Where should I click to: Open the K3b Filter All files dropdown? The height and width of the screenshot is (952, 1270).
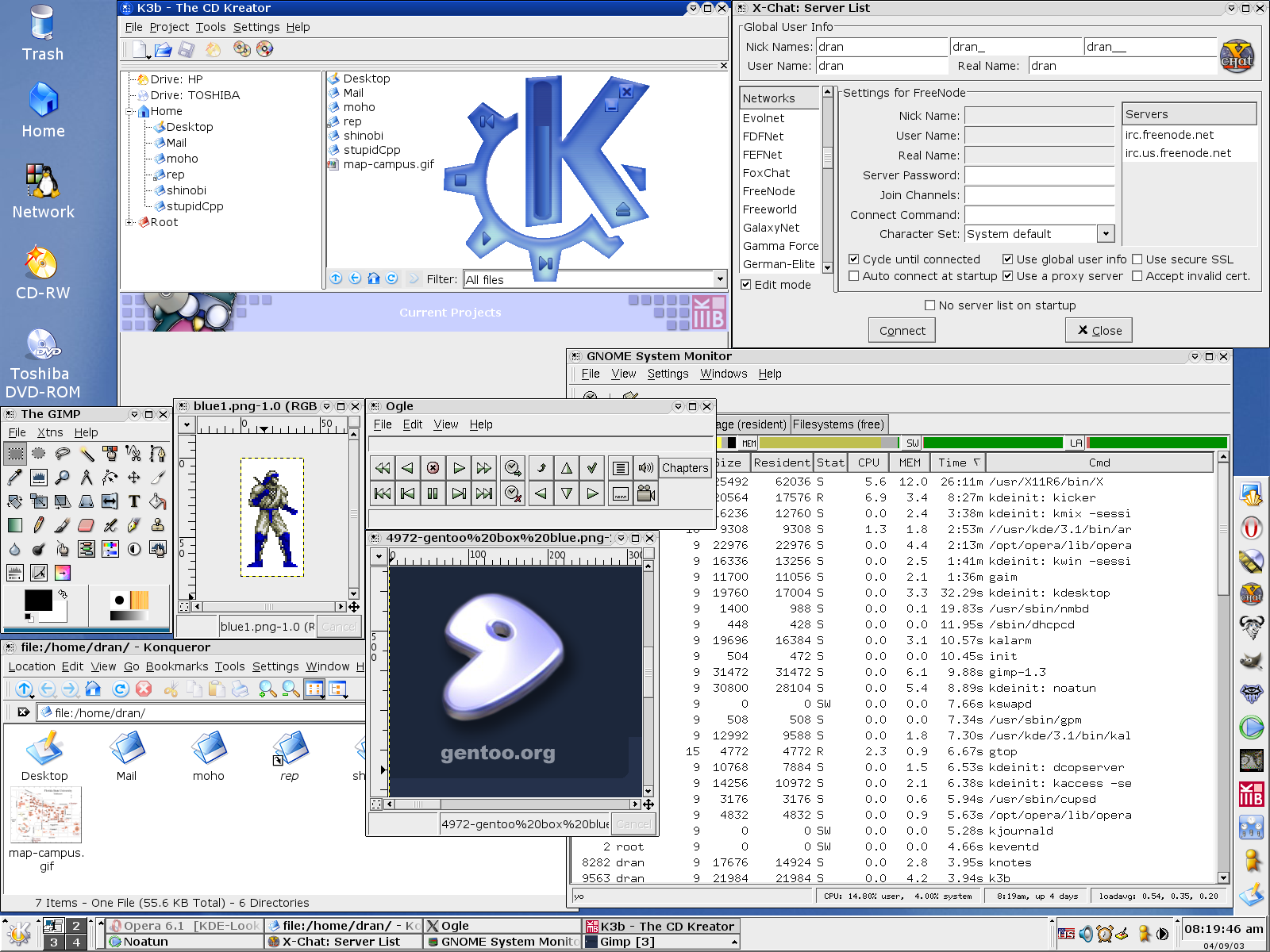coord(720,279)
